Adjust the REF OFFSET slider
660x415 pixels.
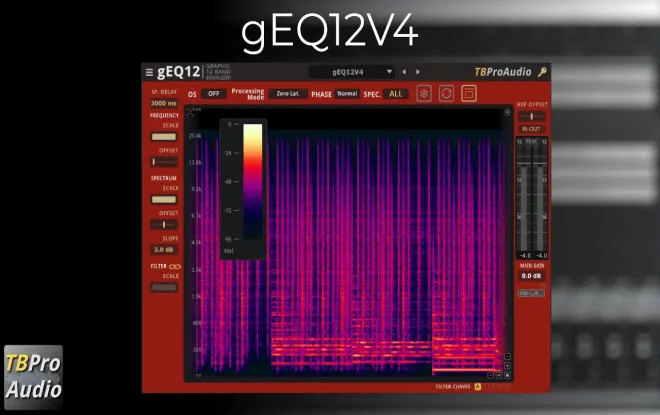pyautogui.click(x=532, y=116)
